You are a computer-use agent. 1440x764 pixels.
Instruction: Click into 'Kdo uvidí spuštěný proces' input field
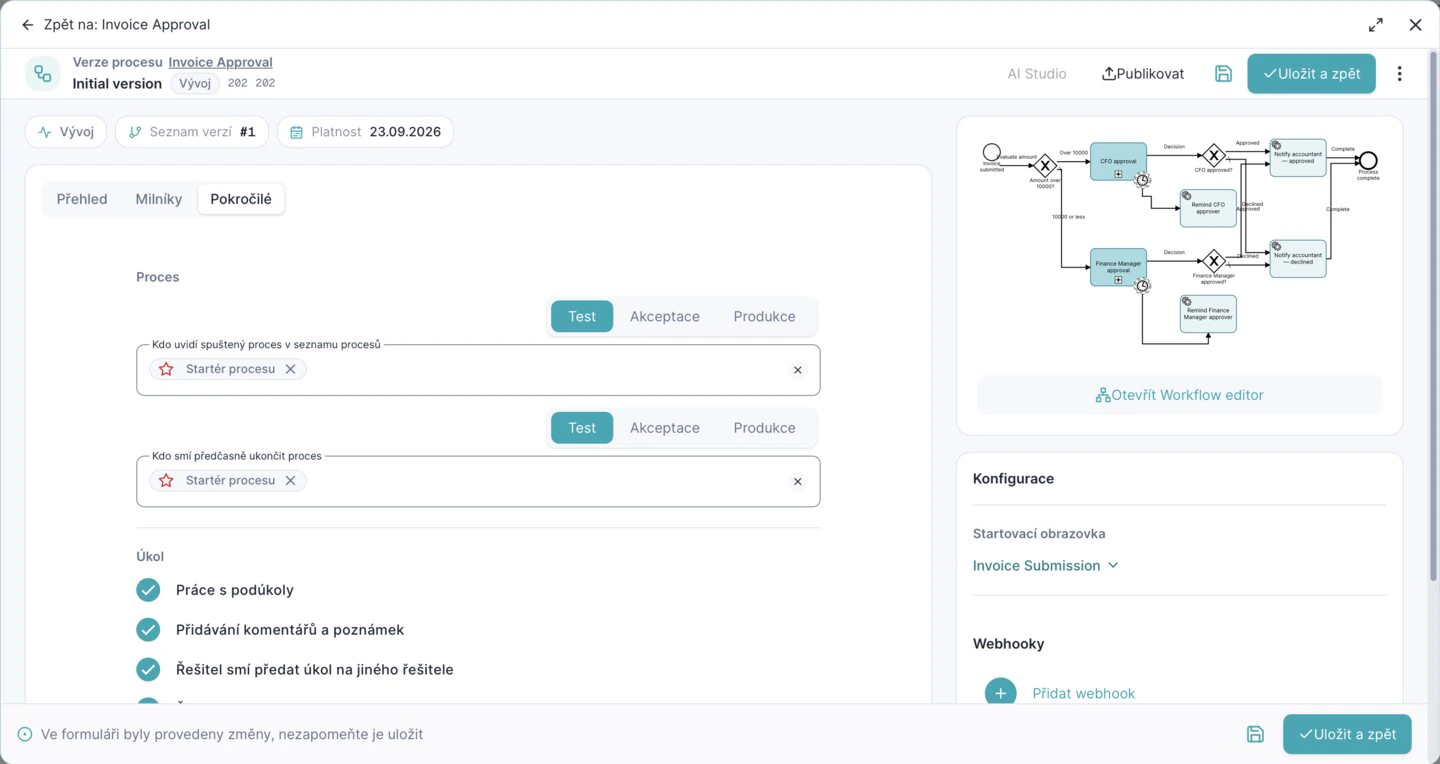[478, 370]
